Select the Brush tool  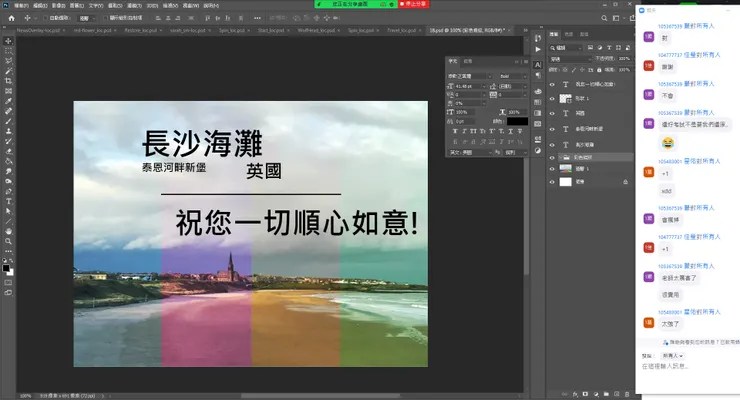coord(8,121)
